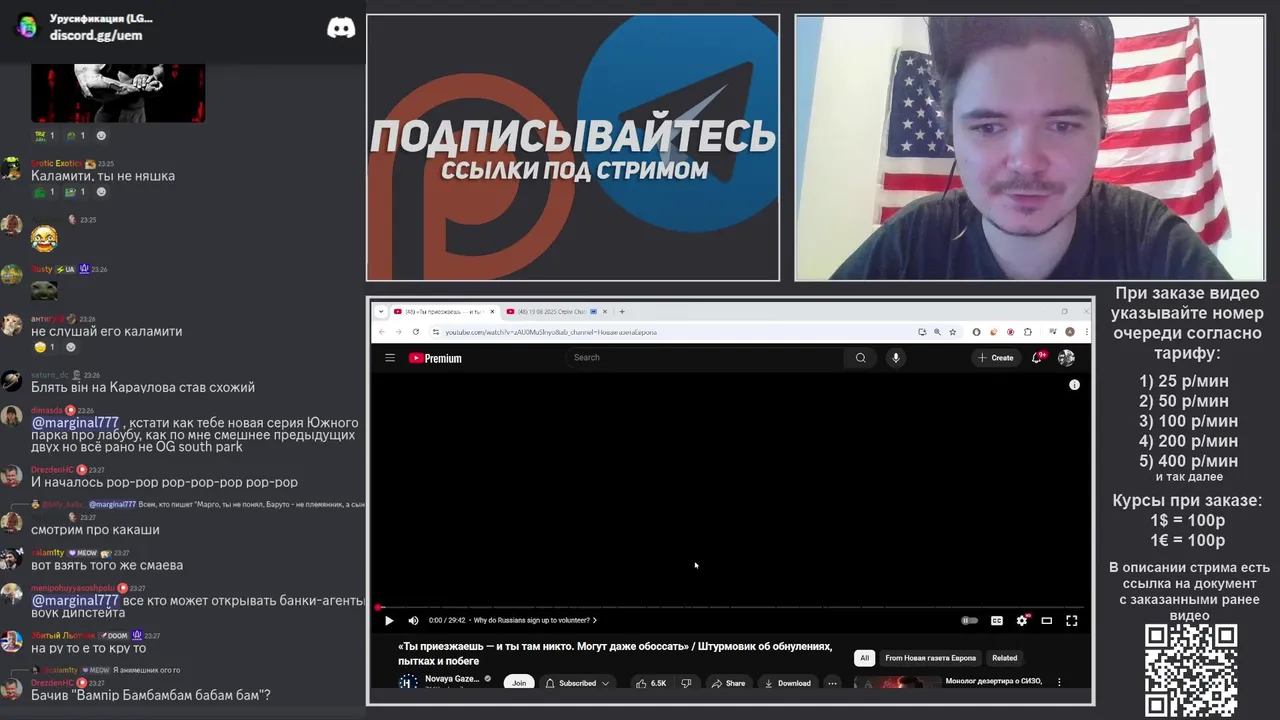Open the browser profile avatar

click(1070, 332)
